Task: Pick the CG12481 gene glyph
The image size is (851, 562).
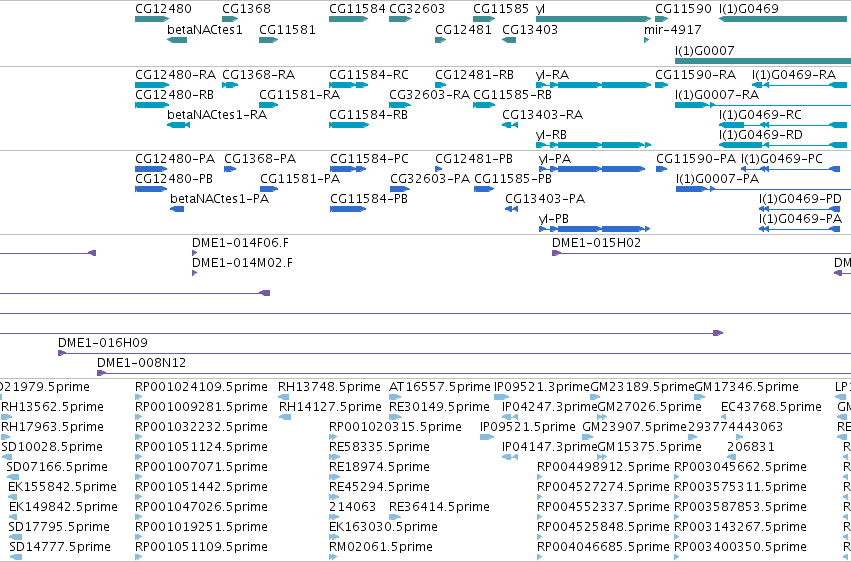Action: coord(440,40)
